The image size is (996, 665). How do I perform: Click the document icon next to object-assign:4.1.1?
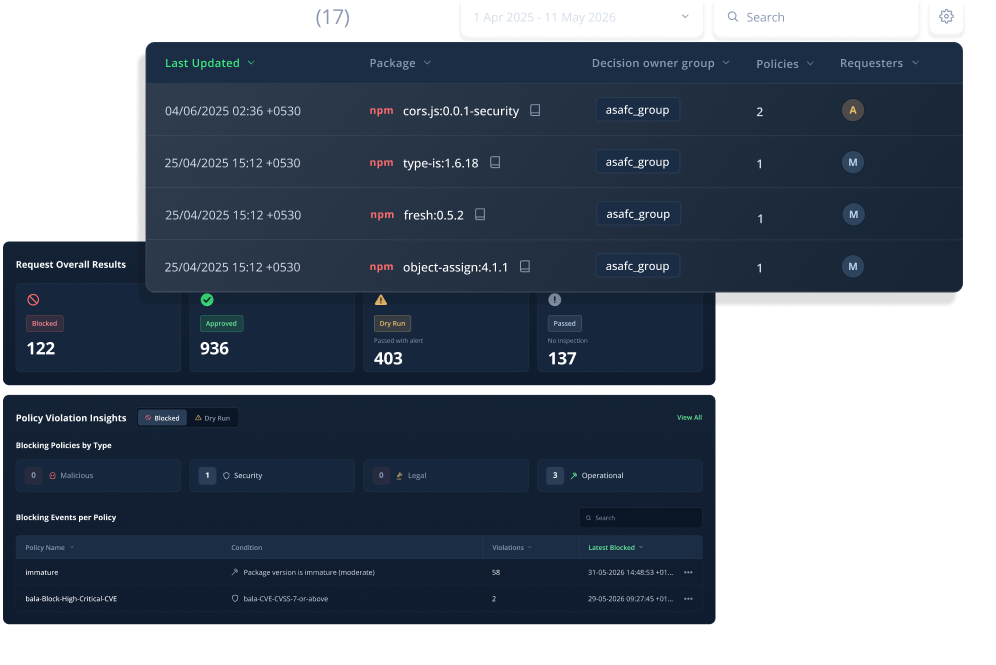click(x=525, y=266)
